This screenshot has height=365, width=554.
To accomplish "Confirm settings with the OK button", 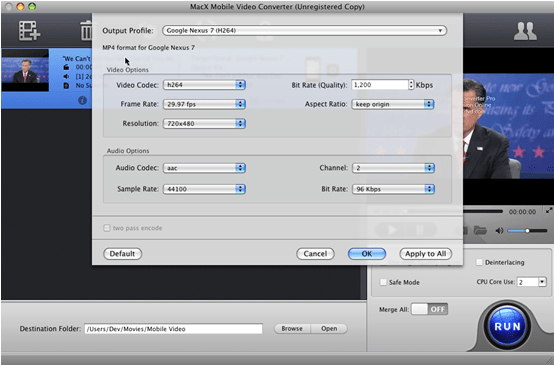I will 367,254.
